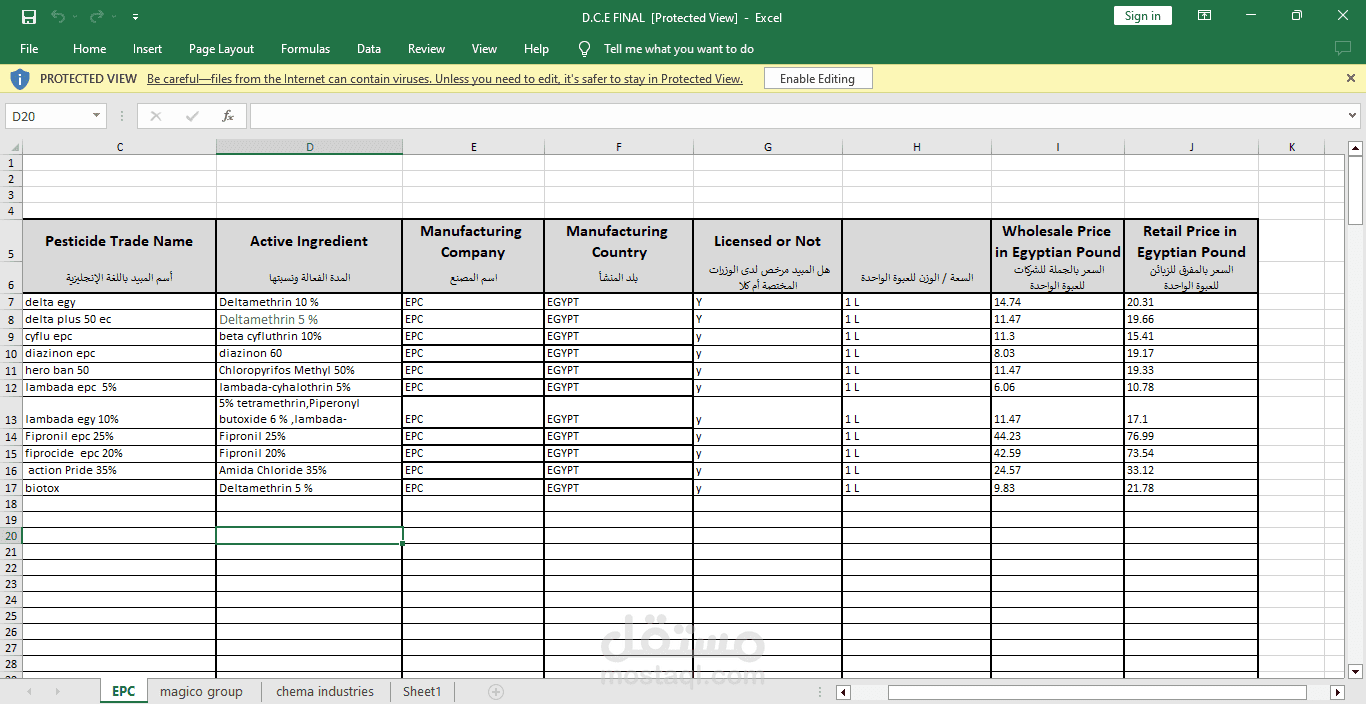Open the Formulas tab

tap(305, 49)
